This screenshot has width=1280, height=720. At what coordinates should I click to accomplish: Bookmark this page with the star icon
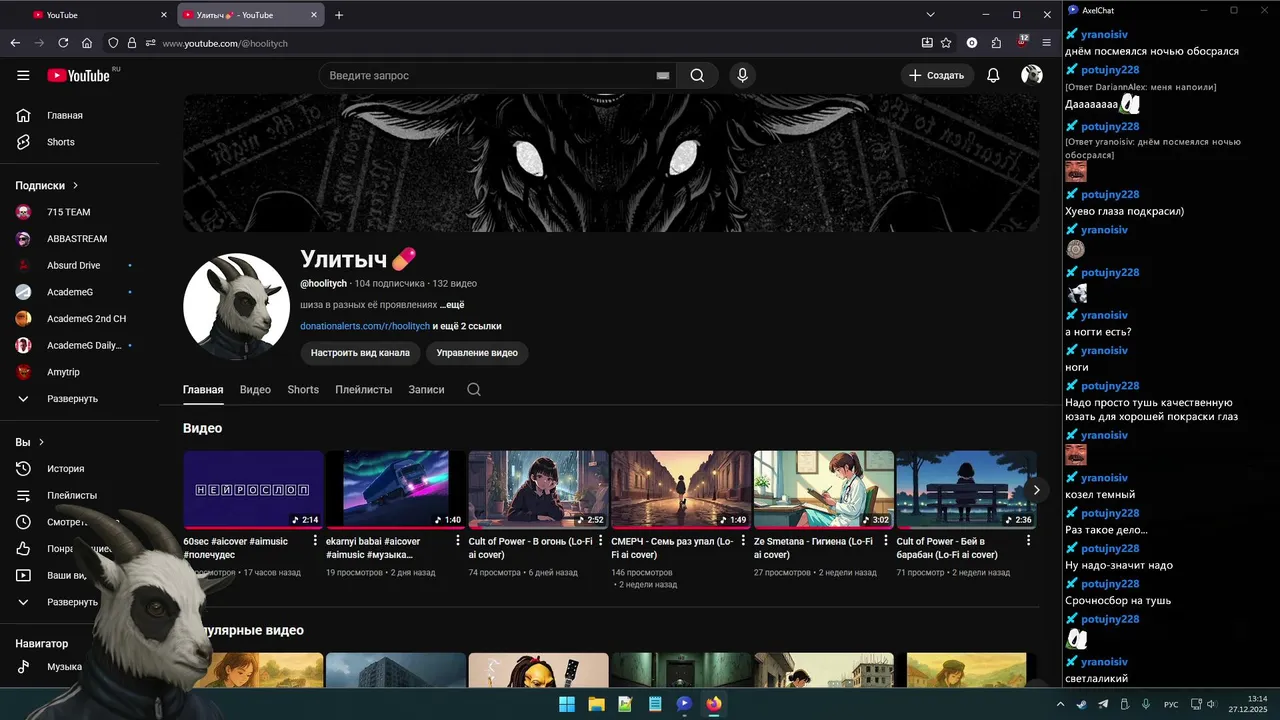click(x=946, y=43)
